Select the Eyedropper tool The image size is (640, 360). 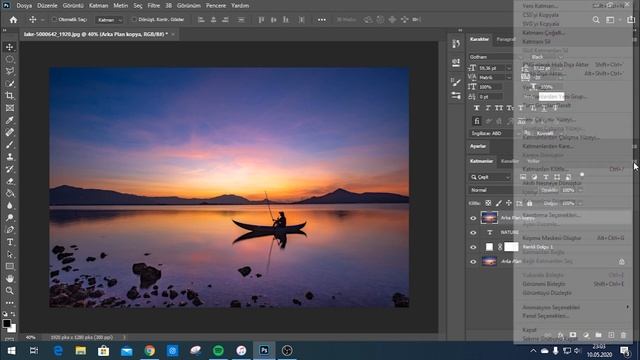coord(9,120)
